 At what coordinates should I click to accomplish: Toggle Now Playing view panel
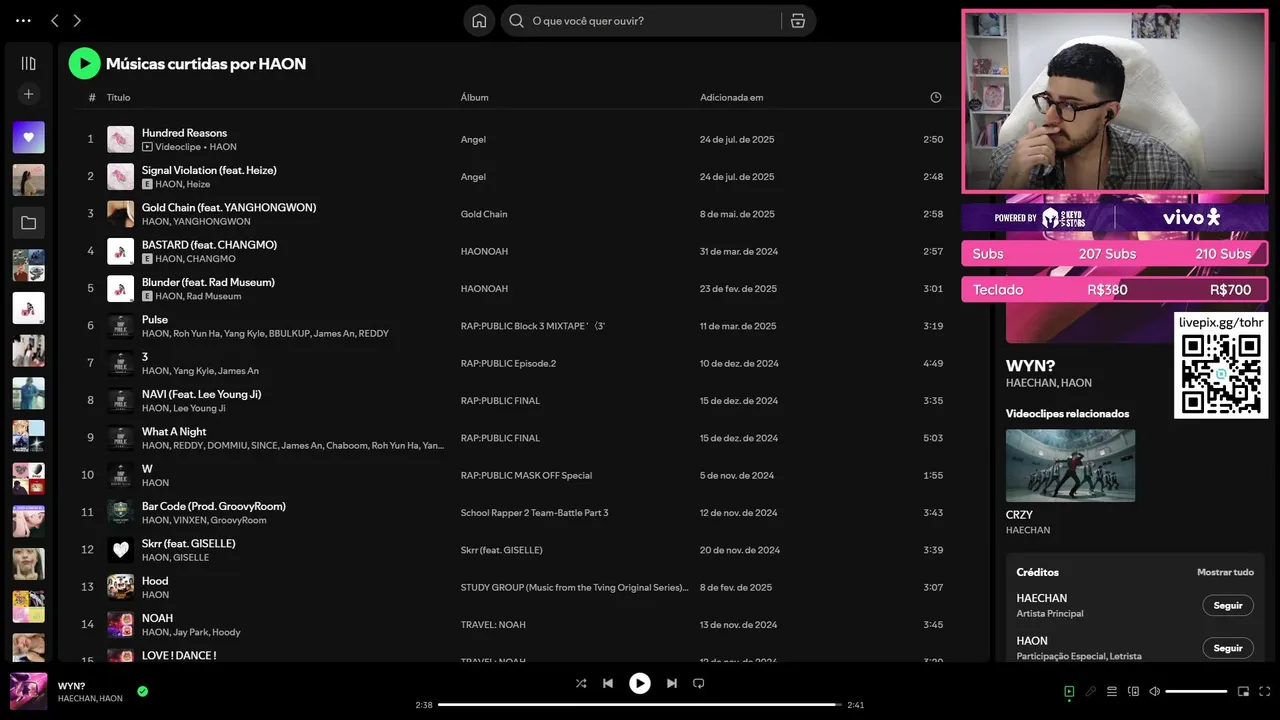point(1069,691)
